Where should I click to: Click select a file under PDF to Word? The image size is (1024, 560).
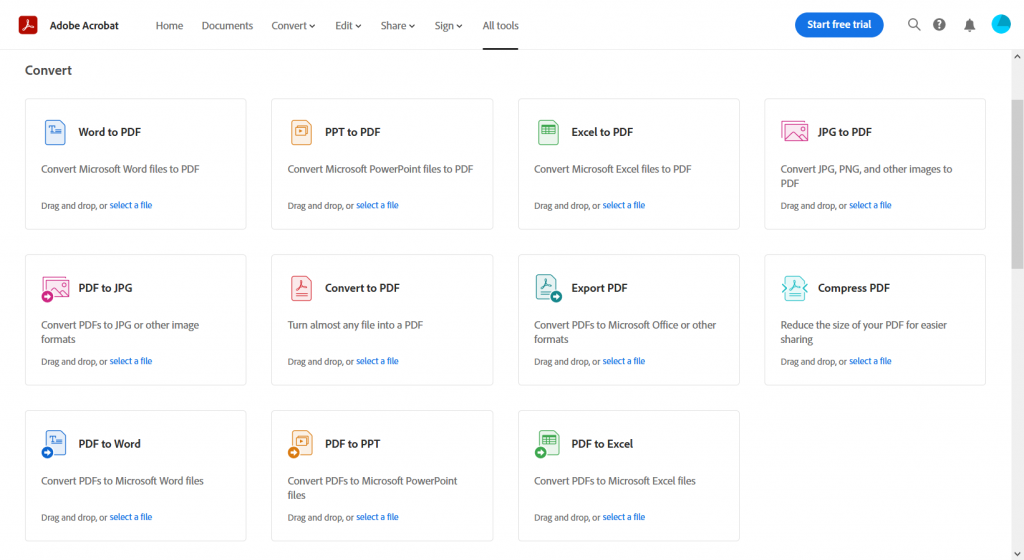(x=131, y=517)
